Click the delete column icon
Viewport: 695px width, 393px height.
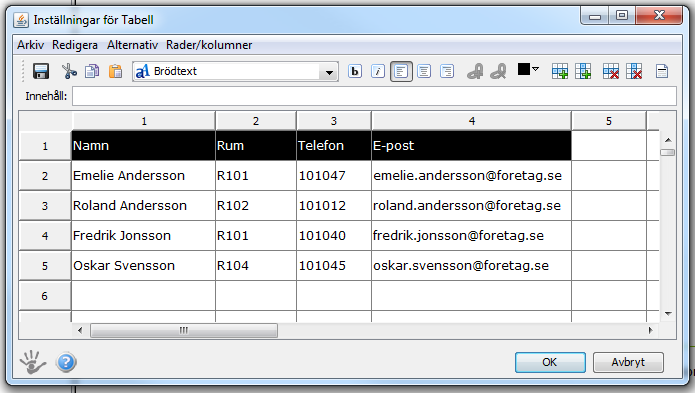(634, 71)
